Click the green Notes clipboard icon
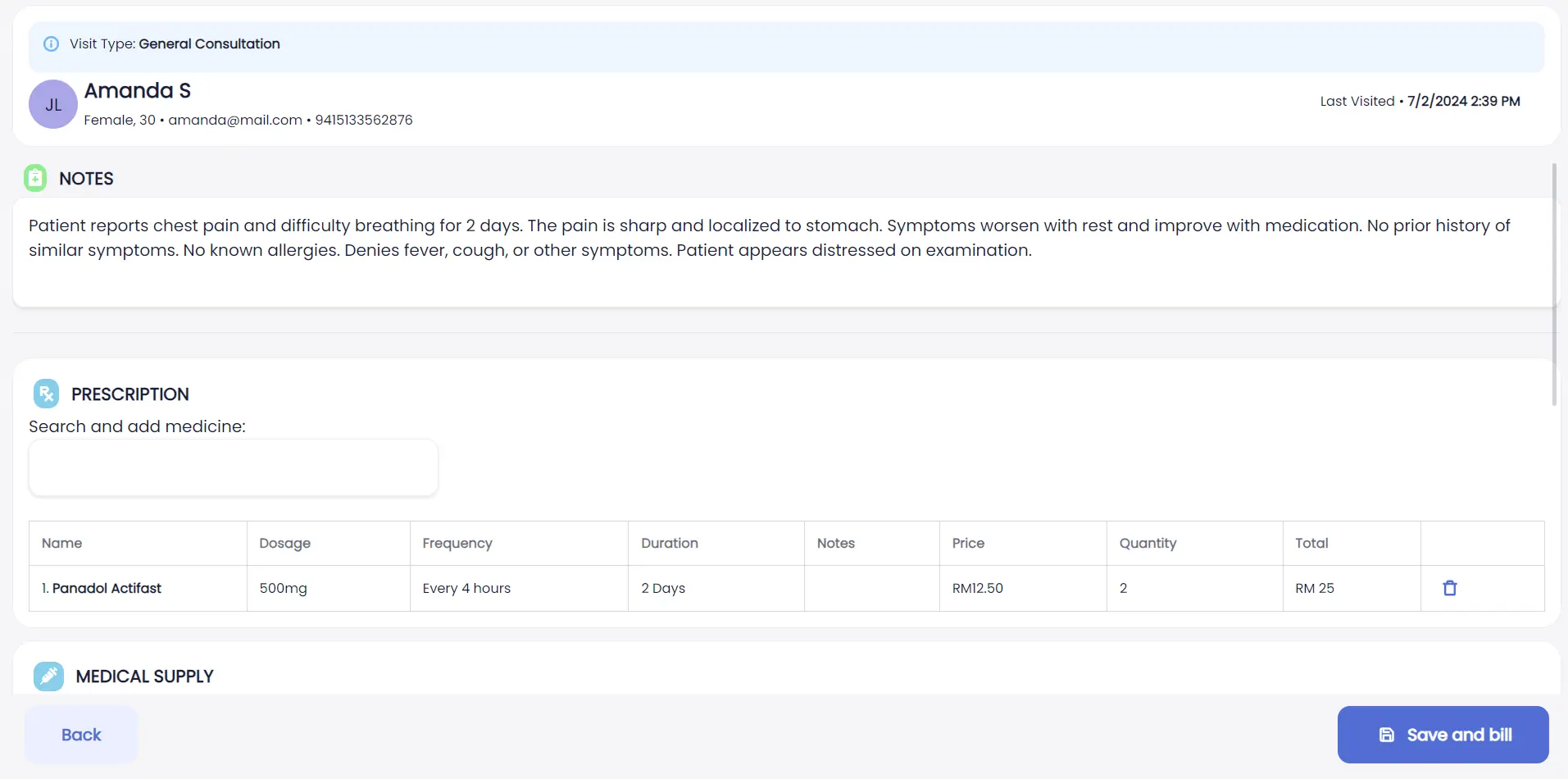Screen dimensions: 1568x779 [35, 178]
